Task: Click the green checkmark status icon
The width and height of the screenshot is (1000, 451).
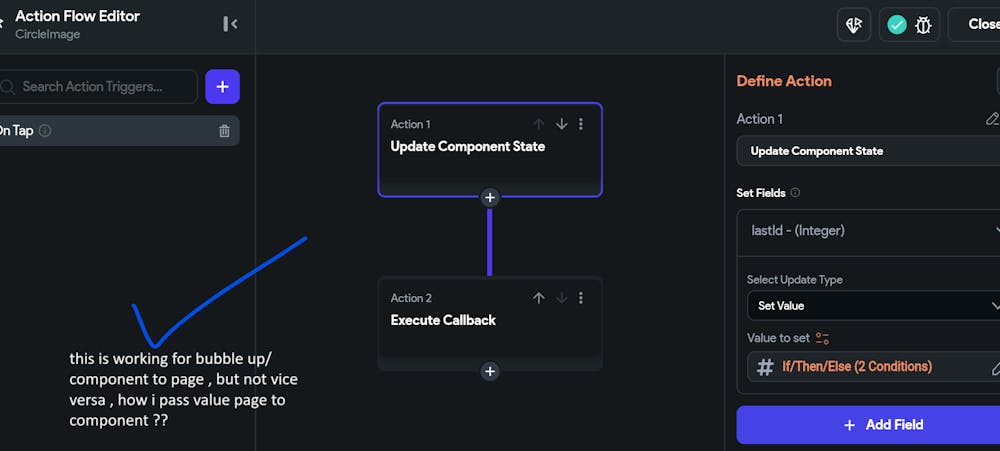Action: [897, 25]
